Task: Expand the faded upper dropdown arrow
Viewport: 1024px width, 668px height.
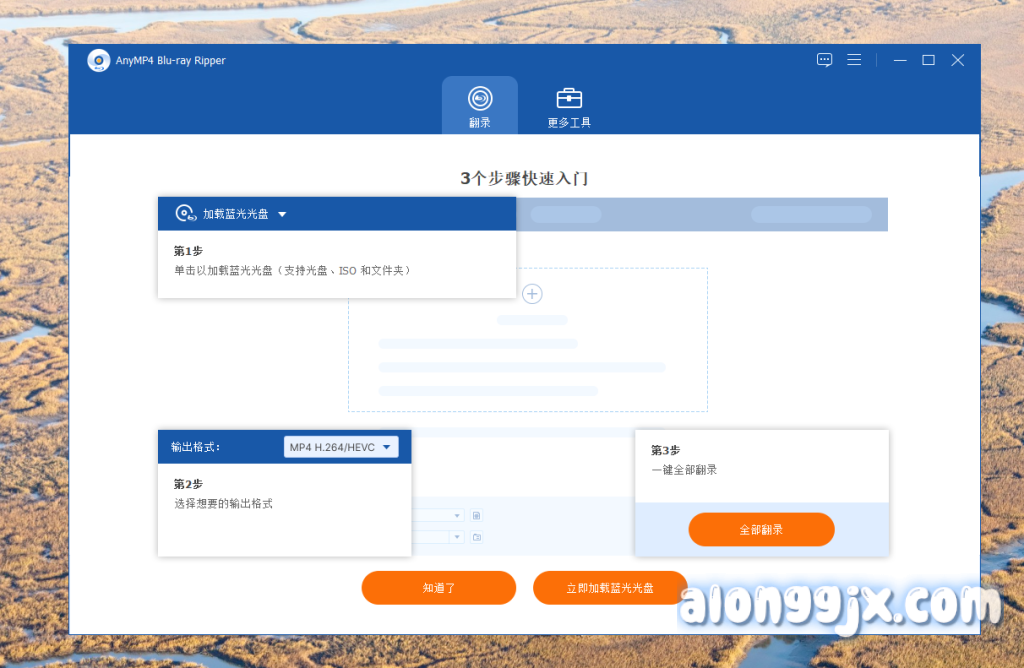Action: click(x=457, y=515)
